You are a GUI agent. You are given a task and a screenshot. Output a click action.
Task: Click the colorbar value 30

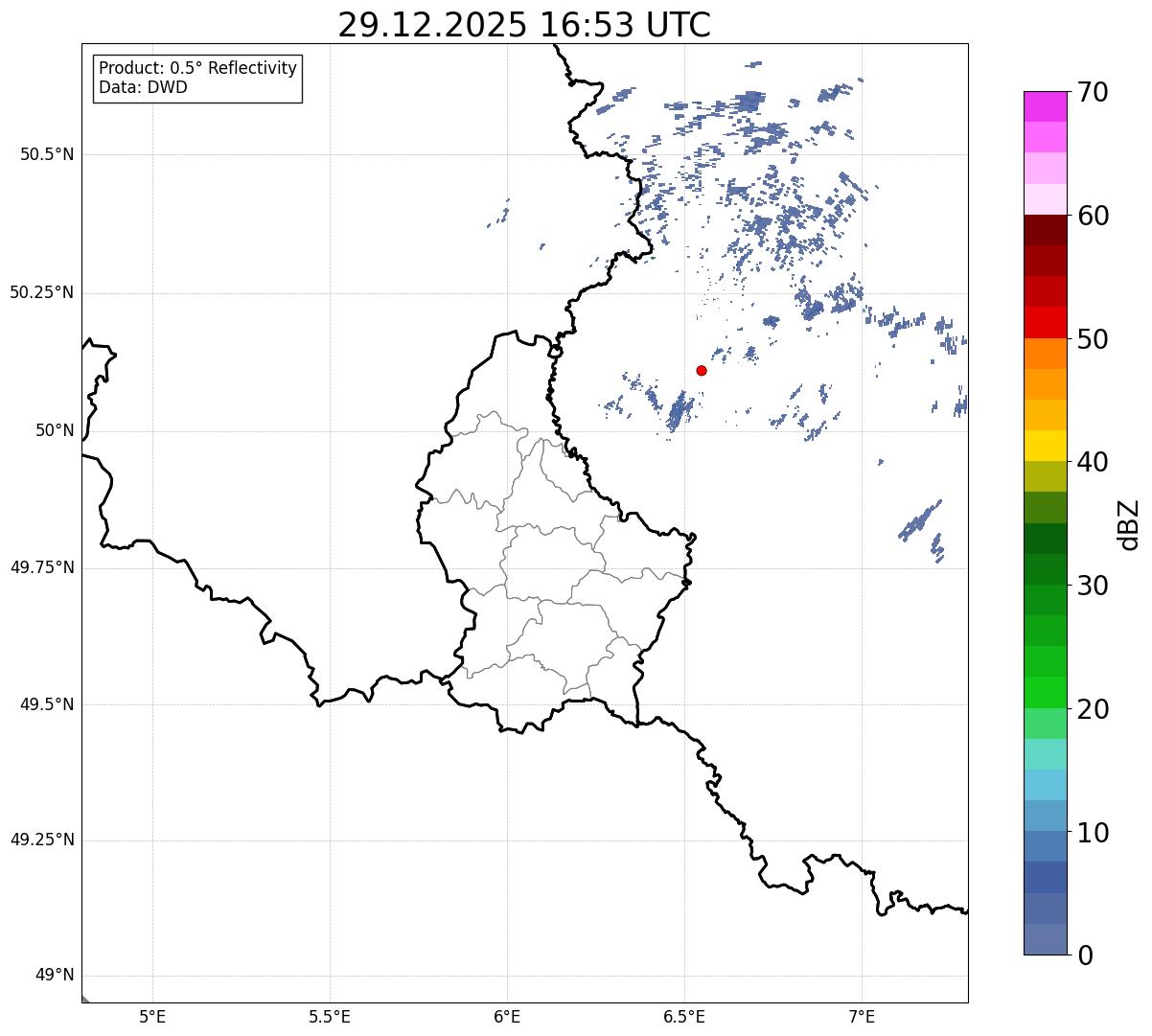(1093, 586)
